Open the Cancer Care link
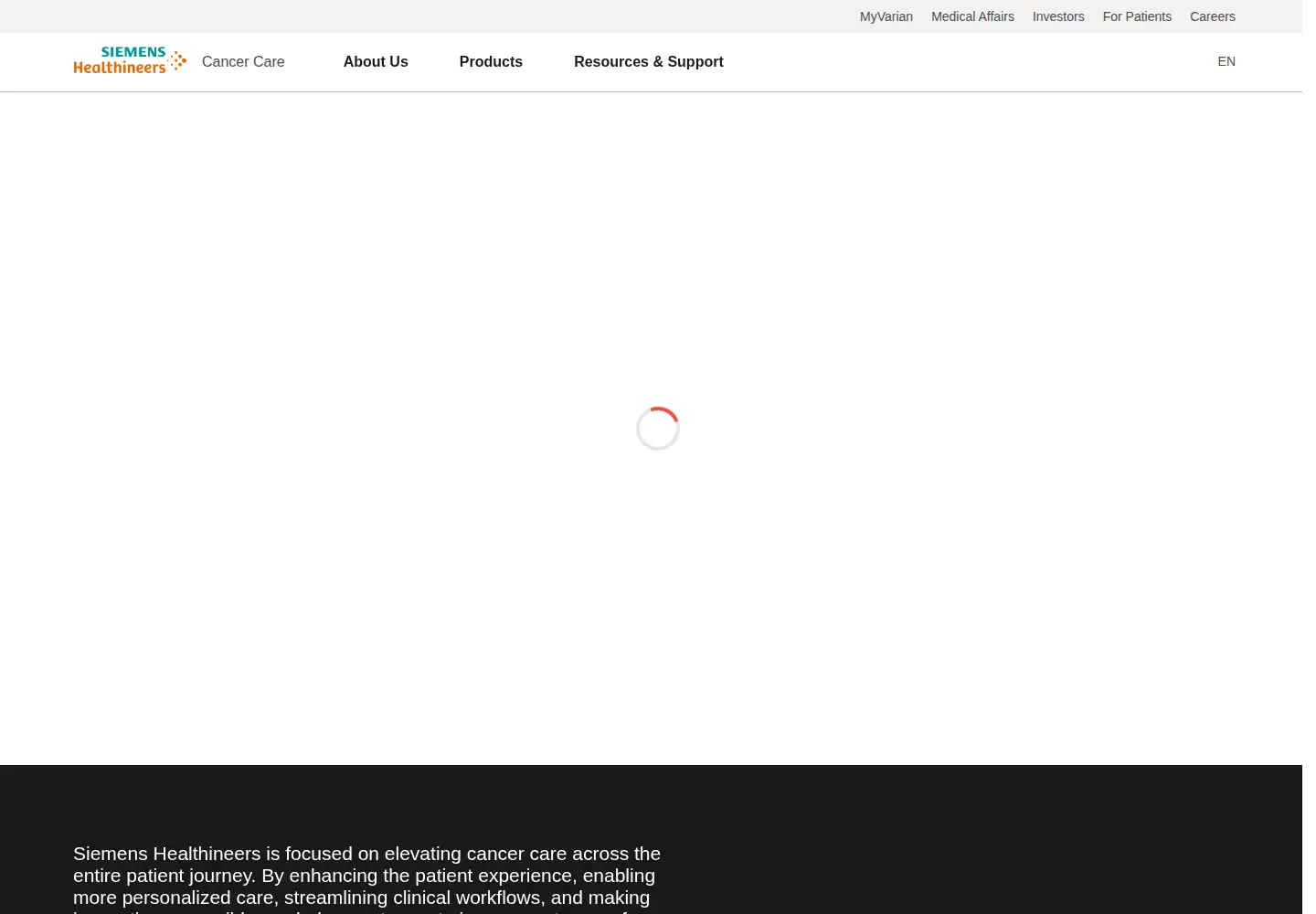The height and width of the screenshot is (914, 1316). (x=243, y=61)
